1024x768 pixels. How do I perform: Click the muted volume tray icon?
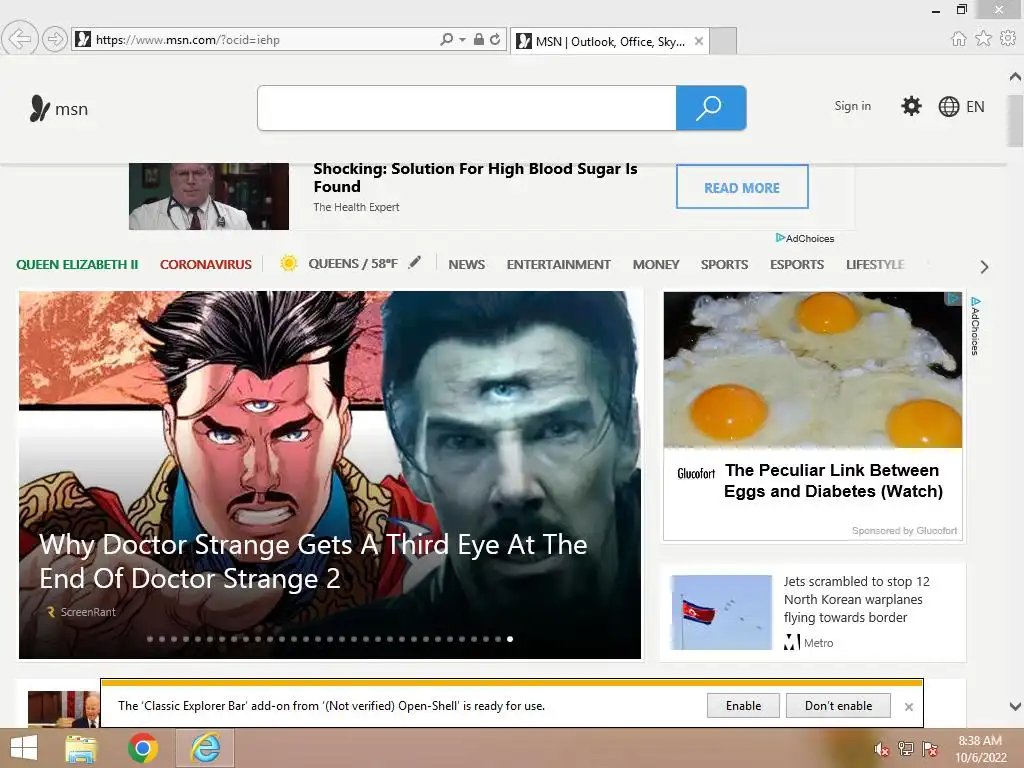pos(881,749)
